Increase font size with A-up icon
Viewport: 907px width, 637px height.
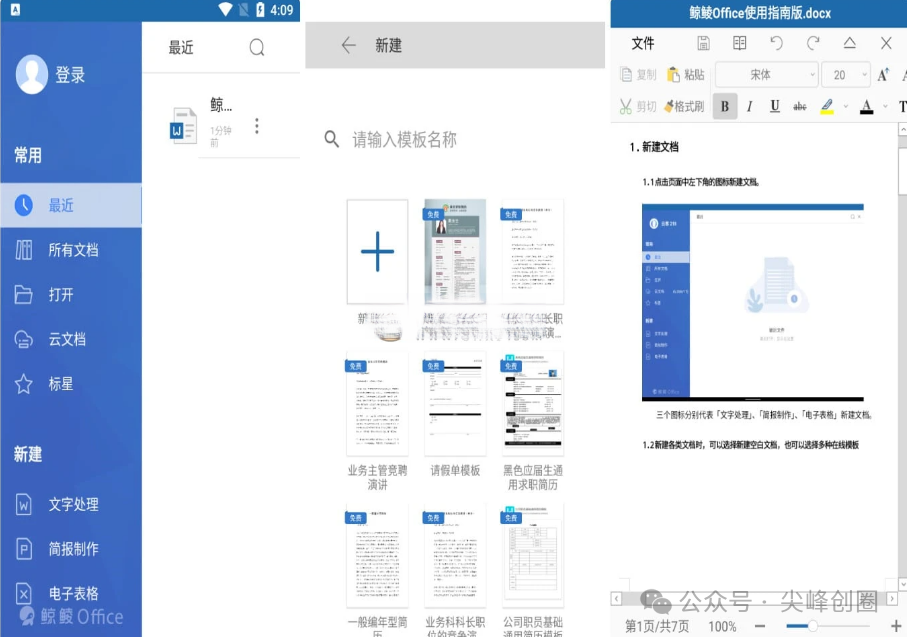(x=883, y=75)
